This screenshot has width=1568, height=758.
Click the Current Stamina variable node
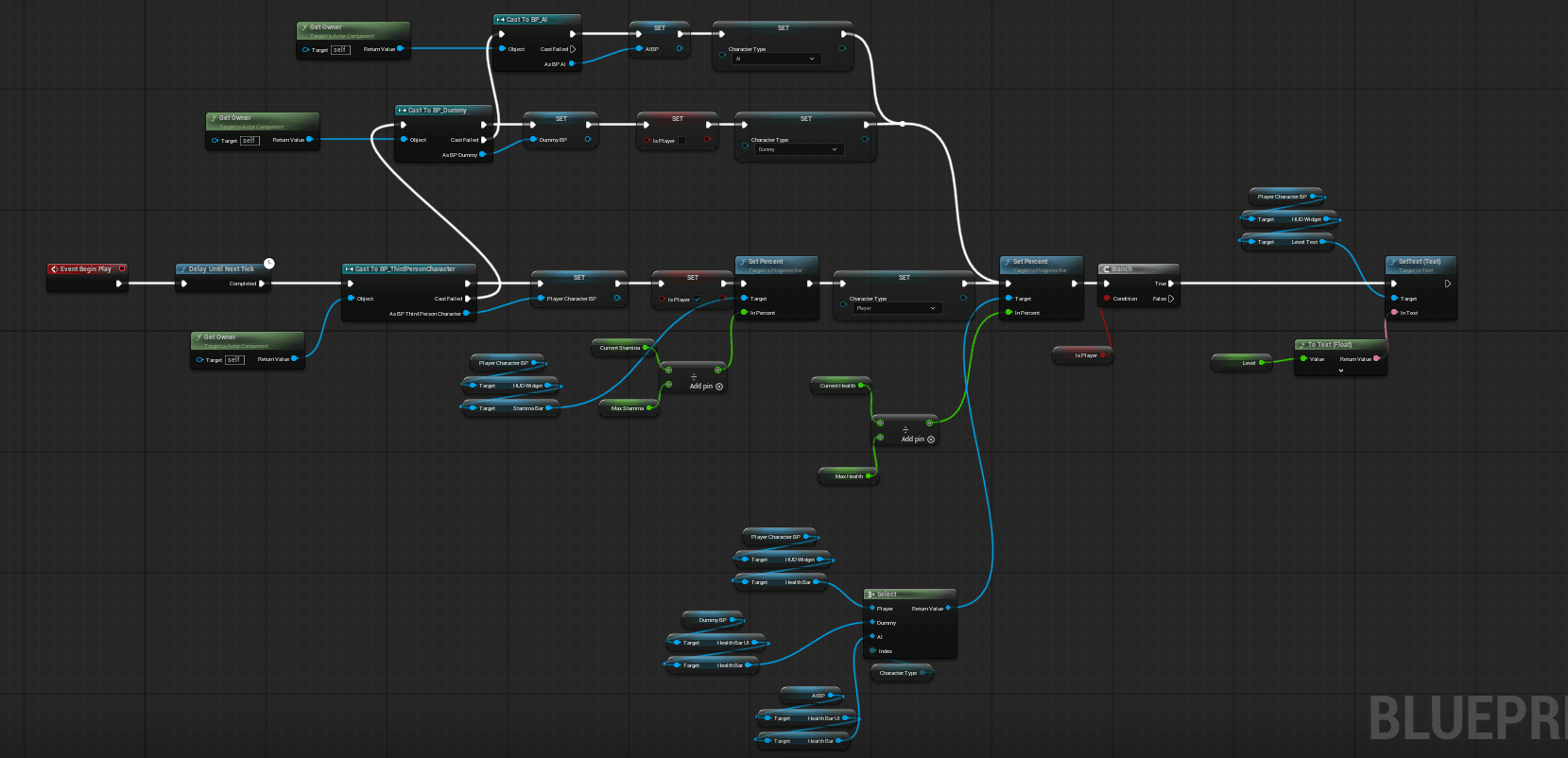point(624,348)
